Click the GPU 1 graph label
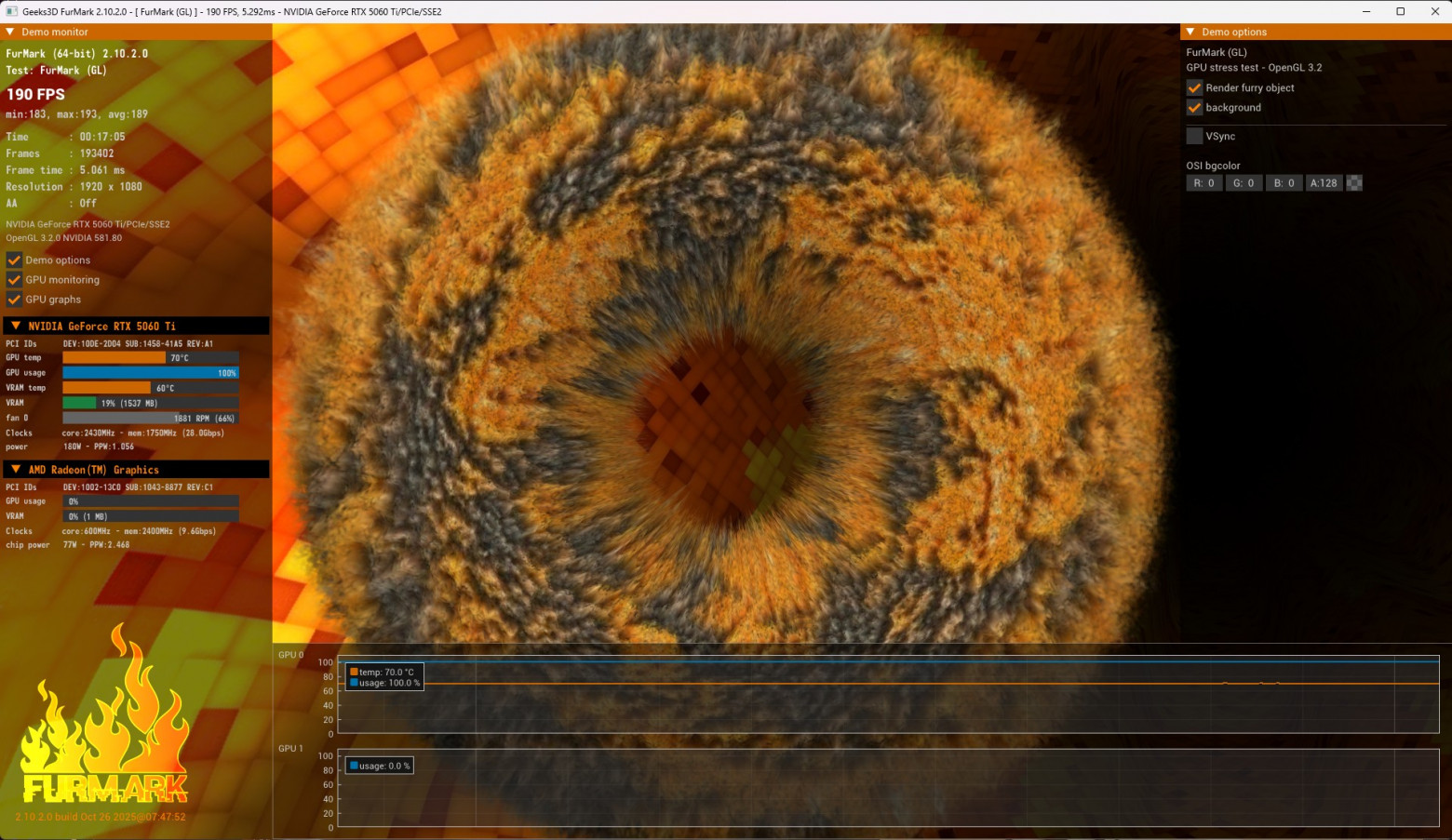 tap(290, 748)
